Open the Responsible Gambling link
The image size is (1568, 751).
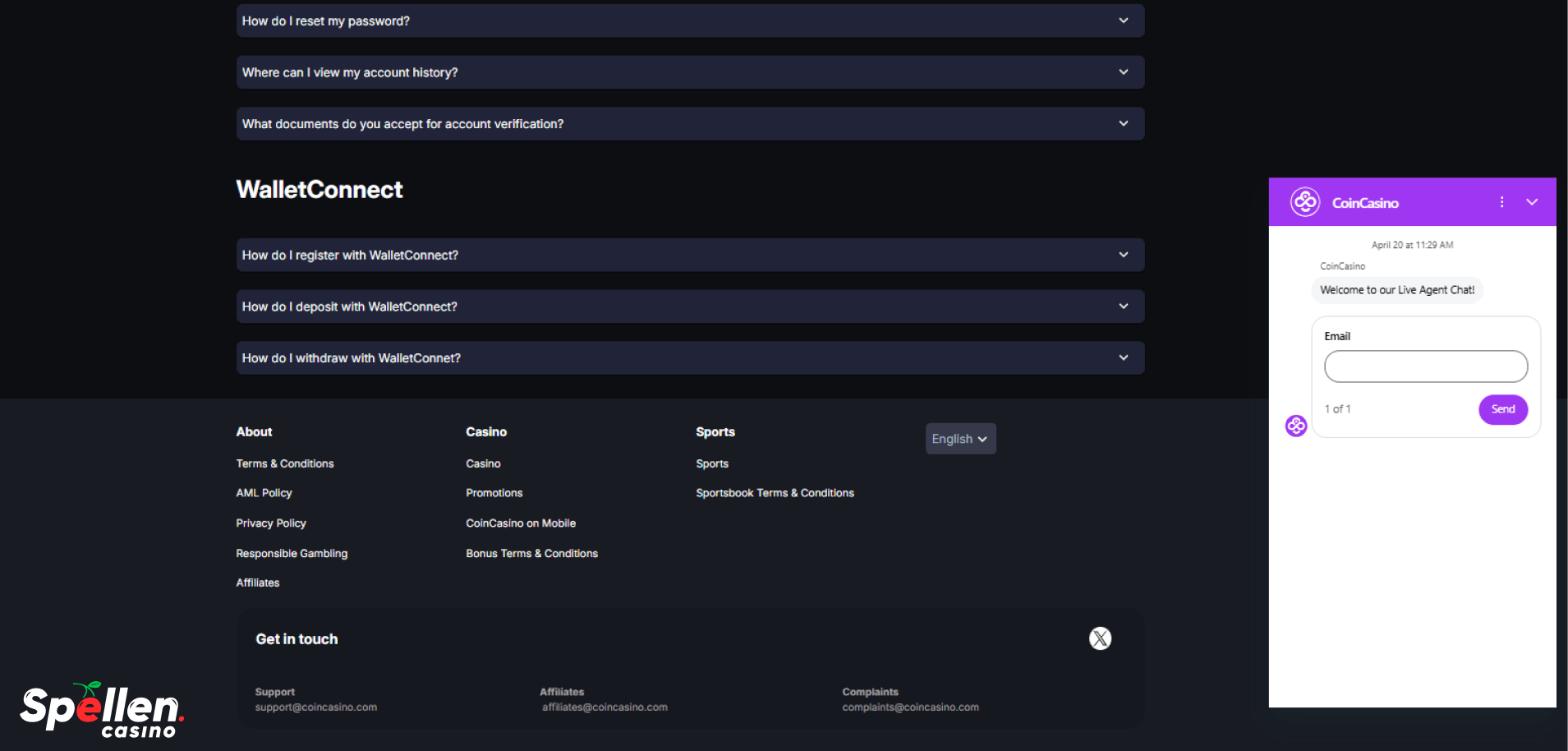292,554
